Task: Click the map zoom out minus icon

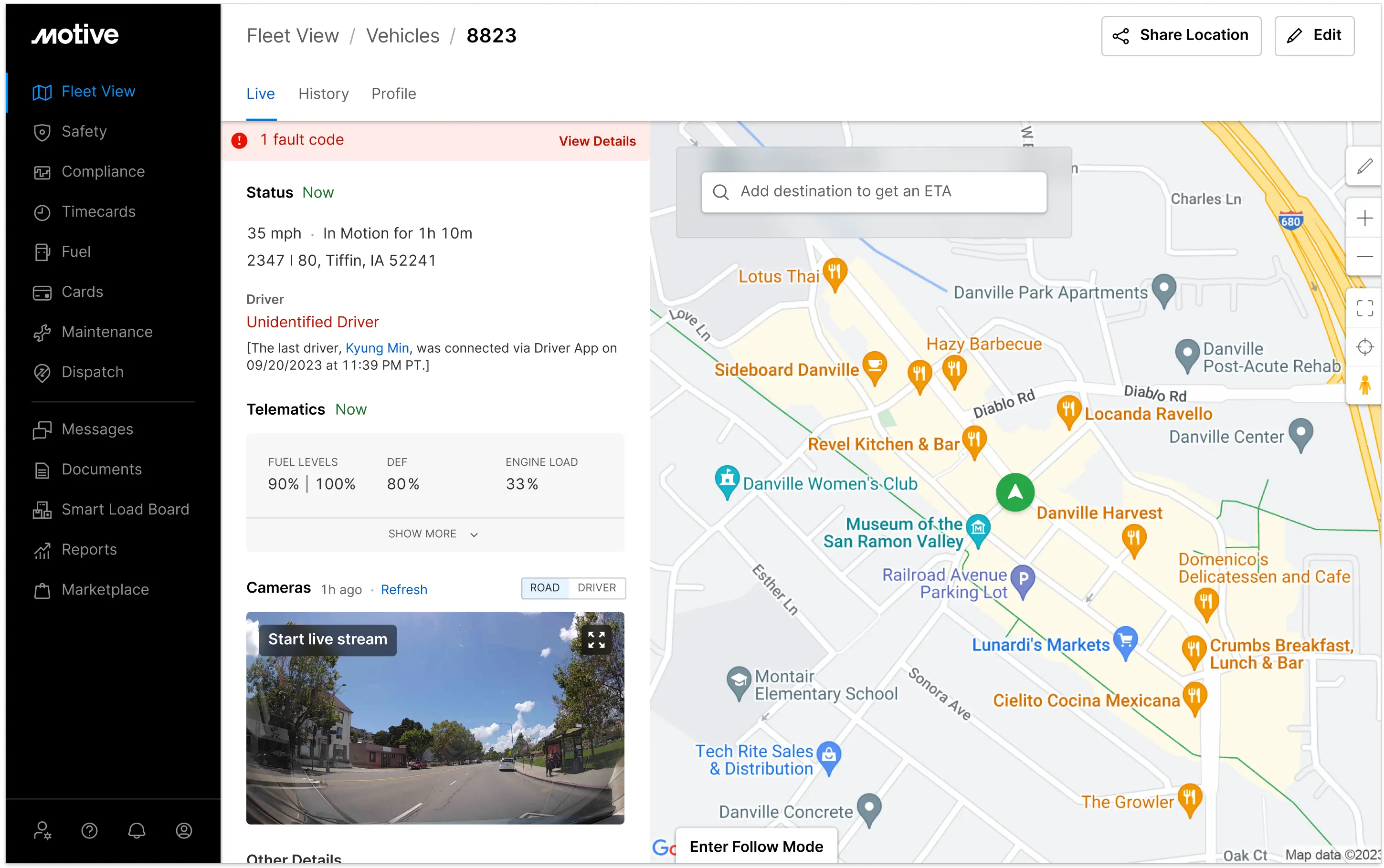Action: pyautogui.click(x=1364, y=257)
